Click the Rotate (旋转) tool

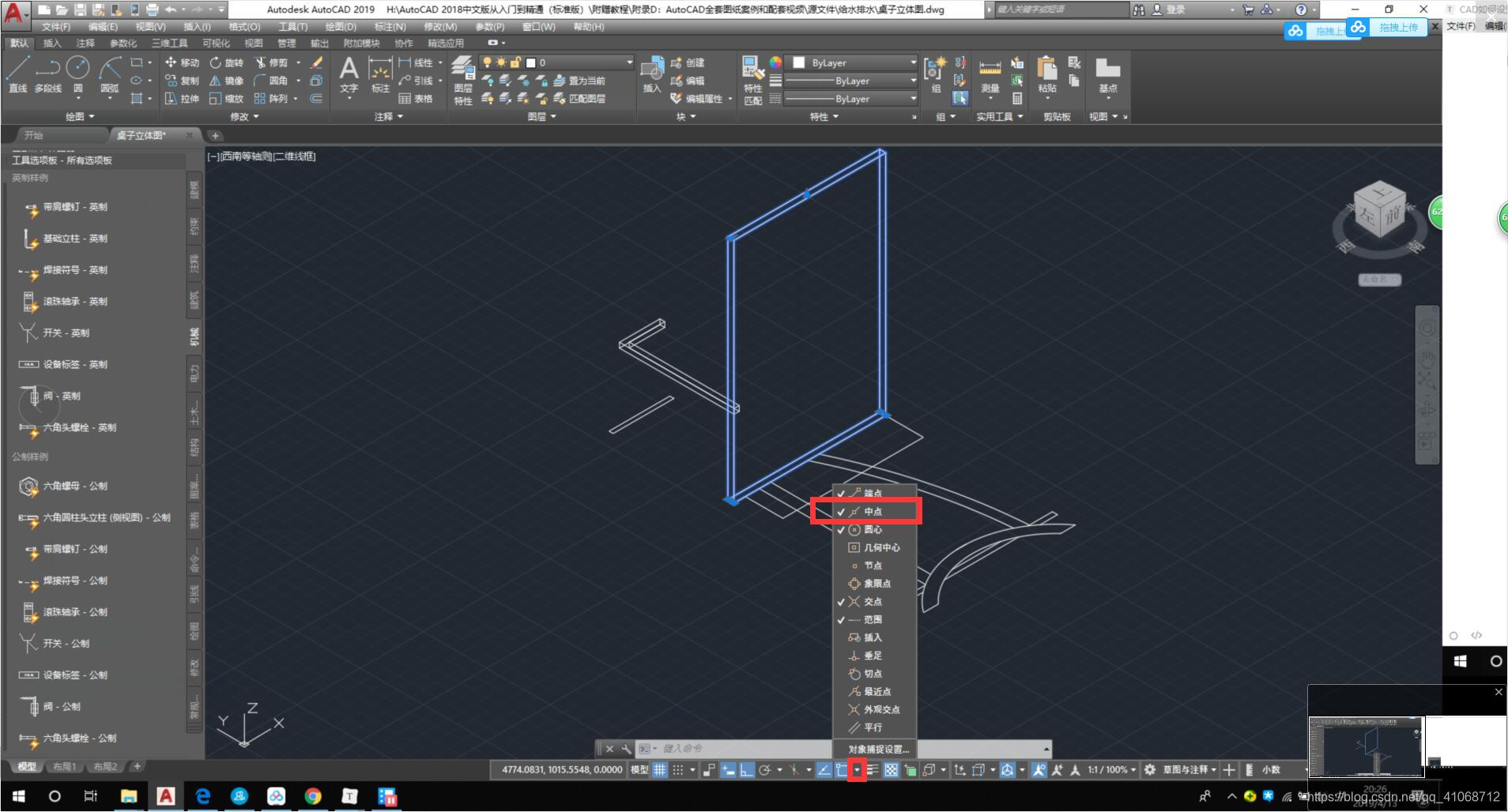227,62
